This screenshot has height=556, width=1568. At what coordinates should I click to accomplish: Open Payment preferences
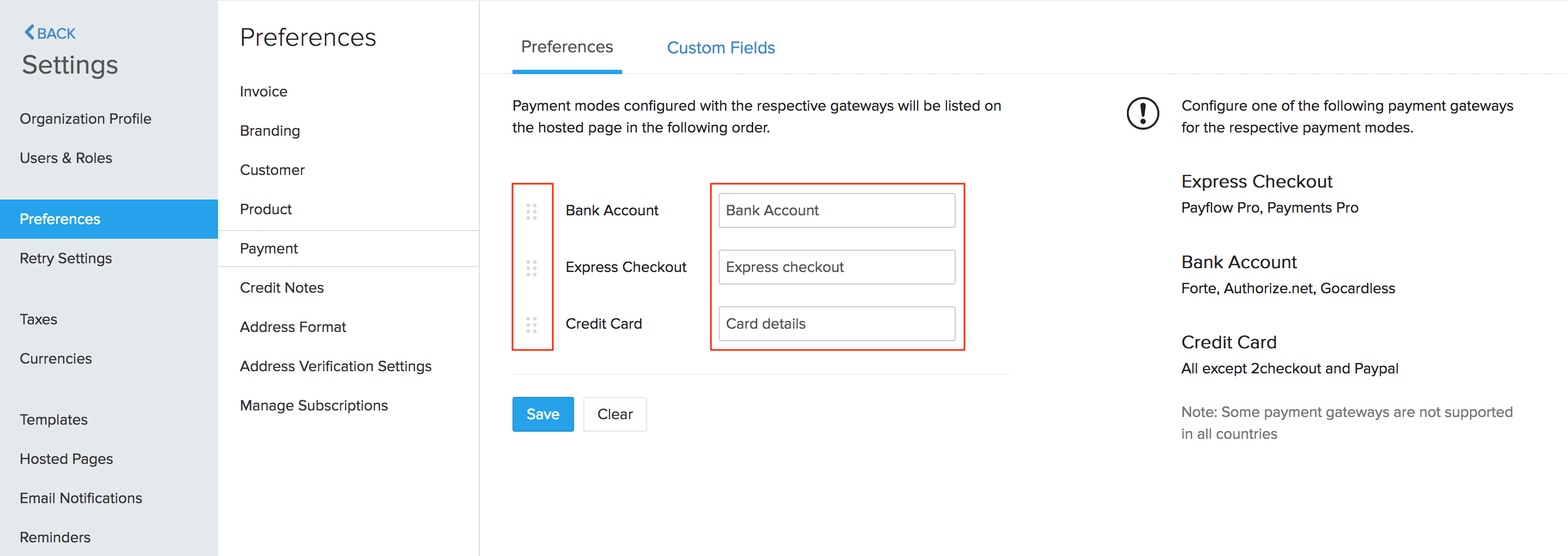tap(269, 248)
